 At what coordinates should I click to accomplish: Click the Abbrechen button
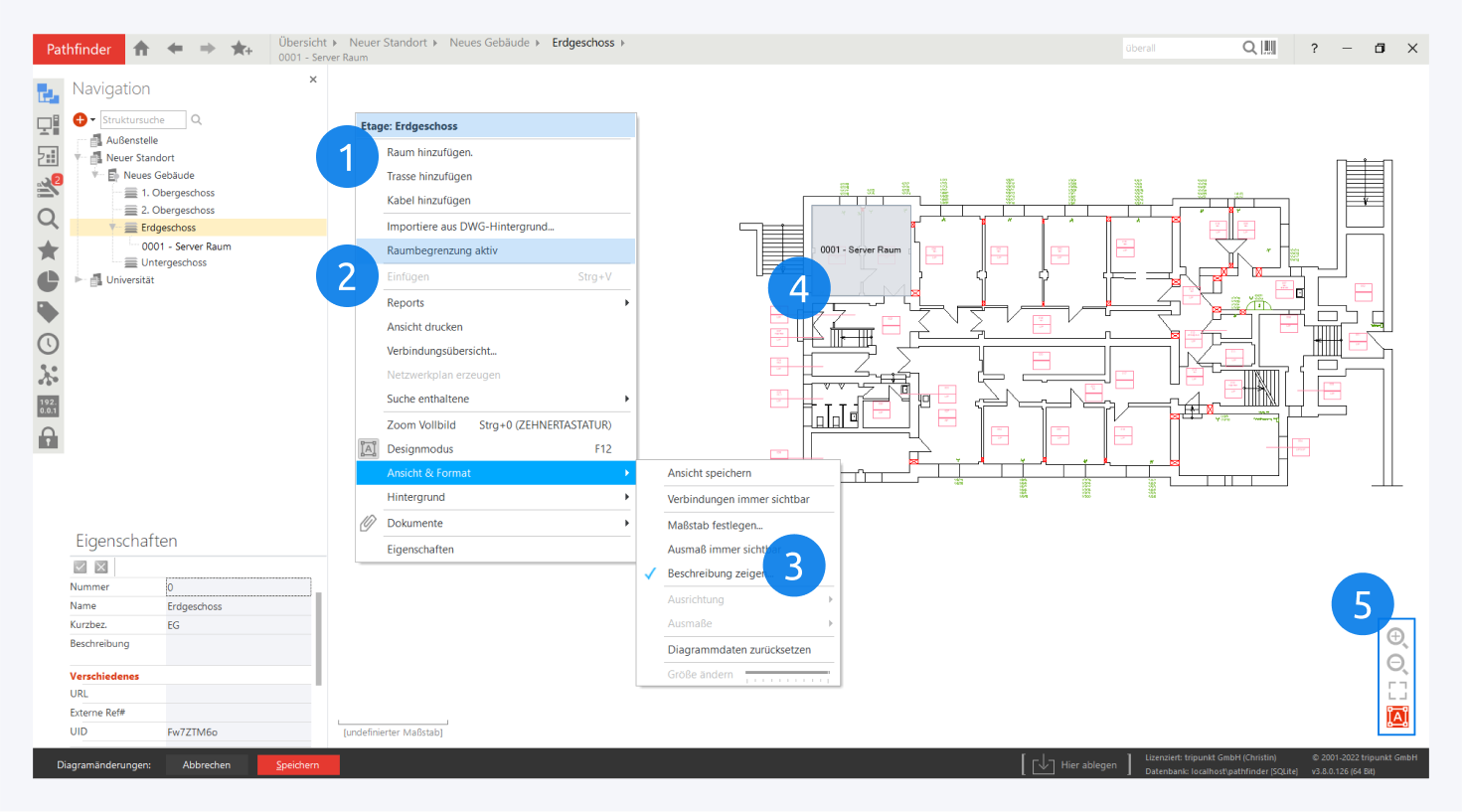[207, 764]
